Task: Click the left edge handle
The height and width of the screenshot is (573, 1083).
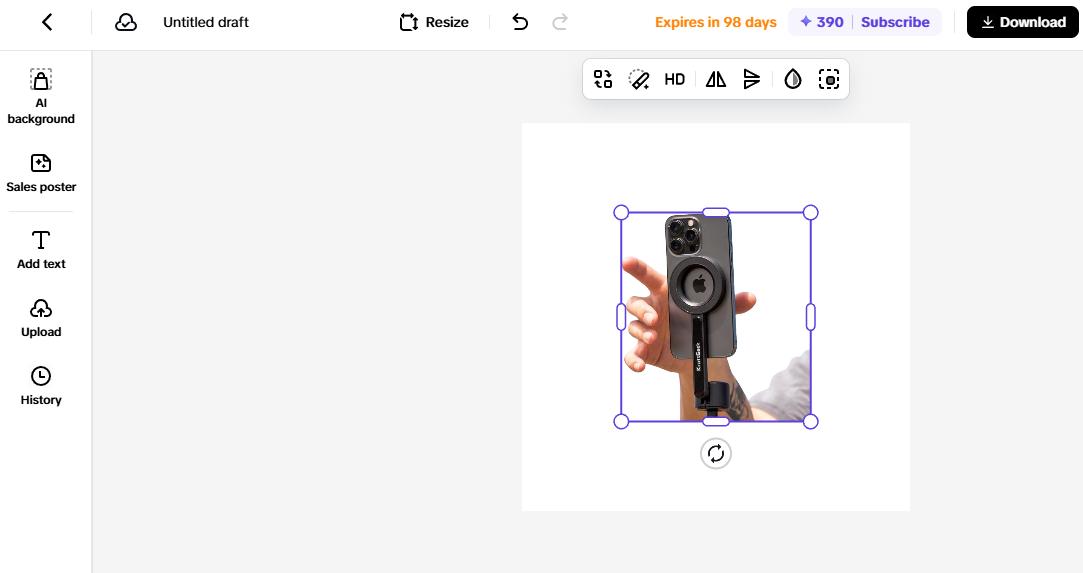Action: (x=621, y=317)
